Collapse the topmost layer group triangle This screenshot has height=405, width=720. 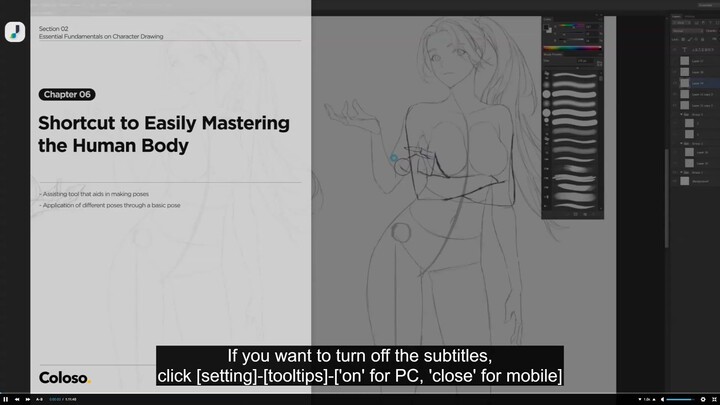point(681,114)
